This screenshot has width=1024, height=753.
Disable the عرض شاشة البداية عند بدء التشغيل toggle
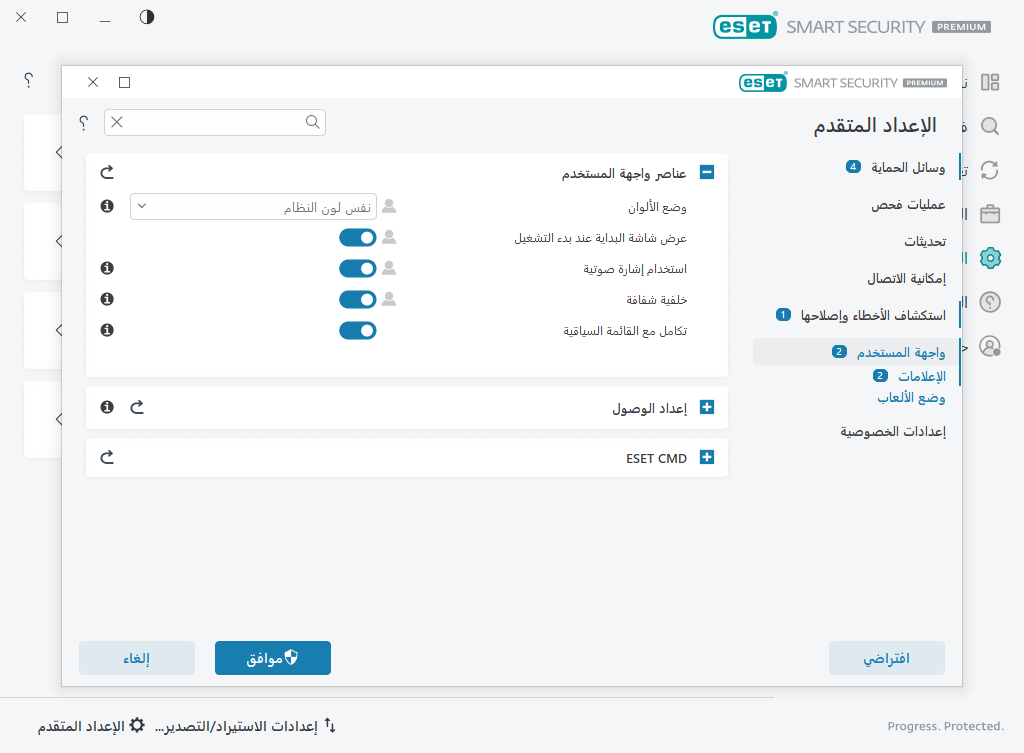[357, 237]
